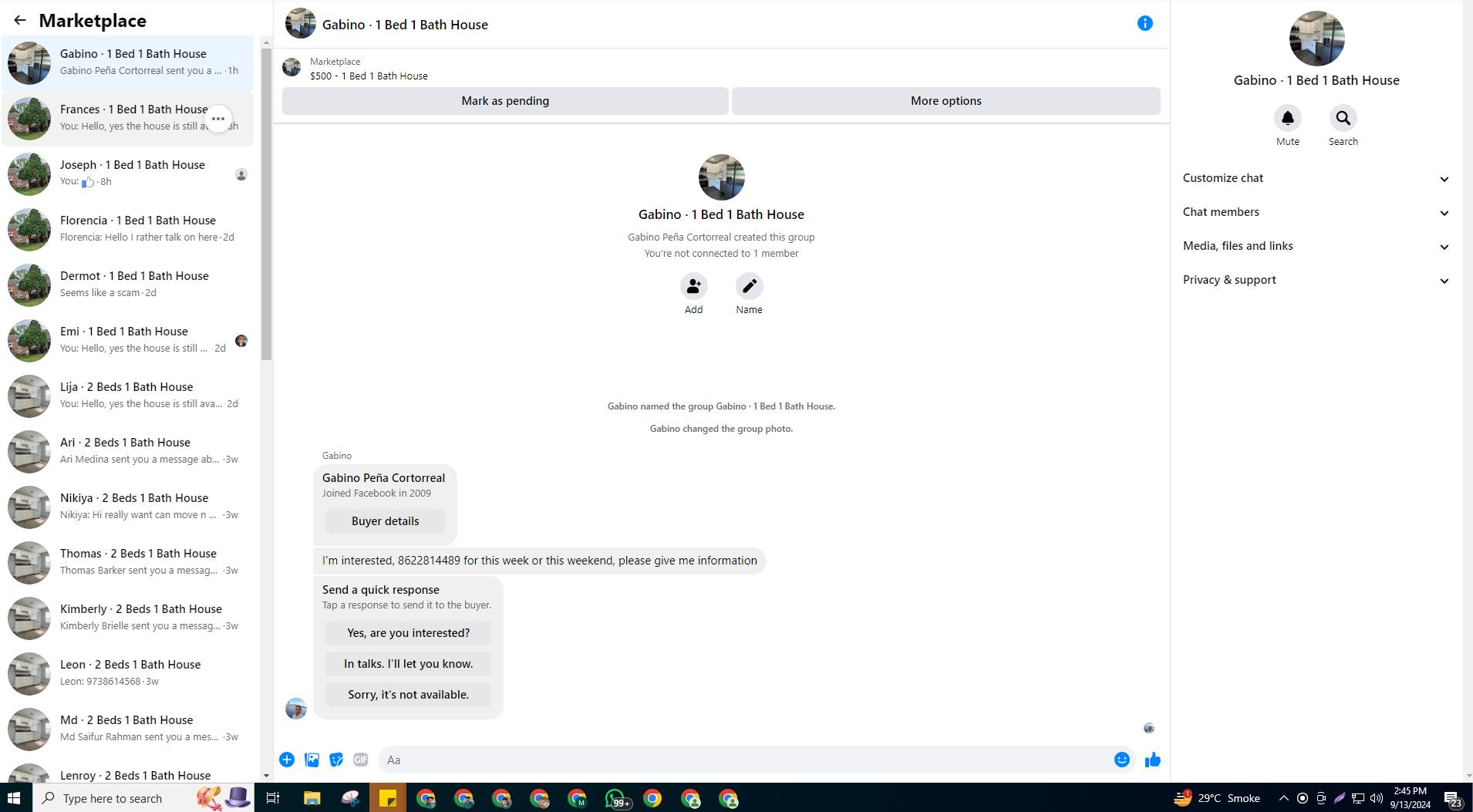Viewport: 1473px width, 812px height.
Task: Open the Lija conversation
Action: (x=127, y=396)
